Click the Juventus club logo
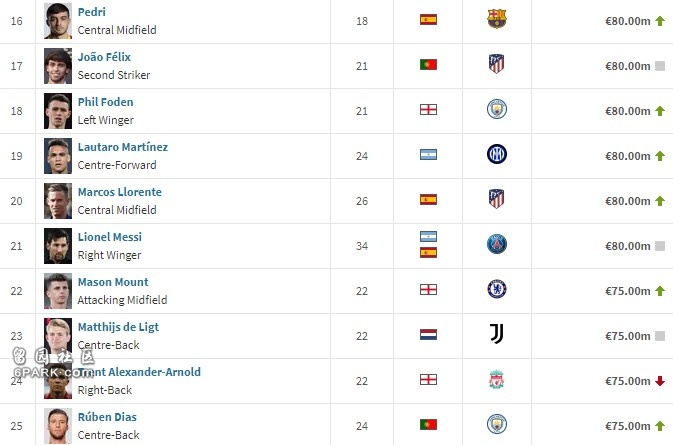Screen dimensions: 673x445 497,334
